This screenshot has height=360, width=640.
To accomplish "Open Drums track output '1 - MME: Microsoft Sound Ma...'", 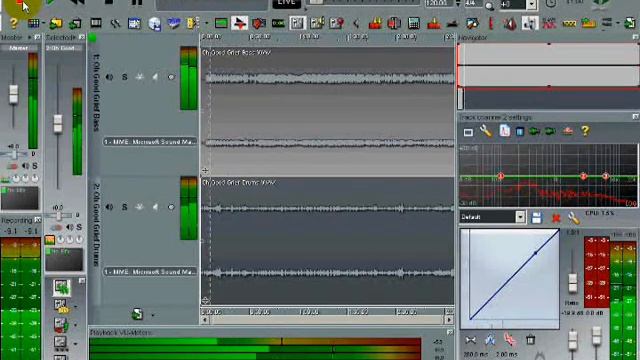I will (150, 271).
